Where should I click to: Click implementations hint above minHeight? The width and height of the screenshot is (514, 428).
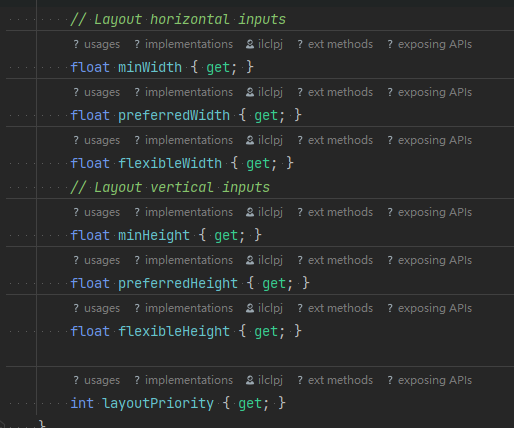point(184,212)
